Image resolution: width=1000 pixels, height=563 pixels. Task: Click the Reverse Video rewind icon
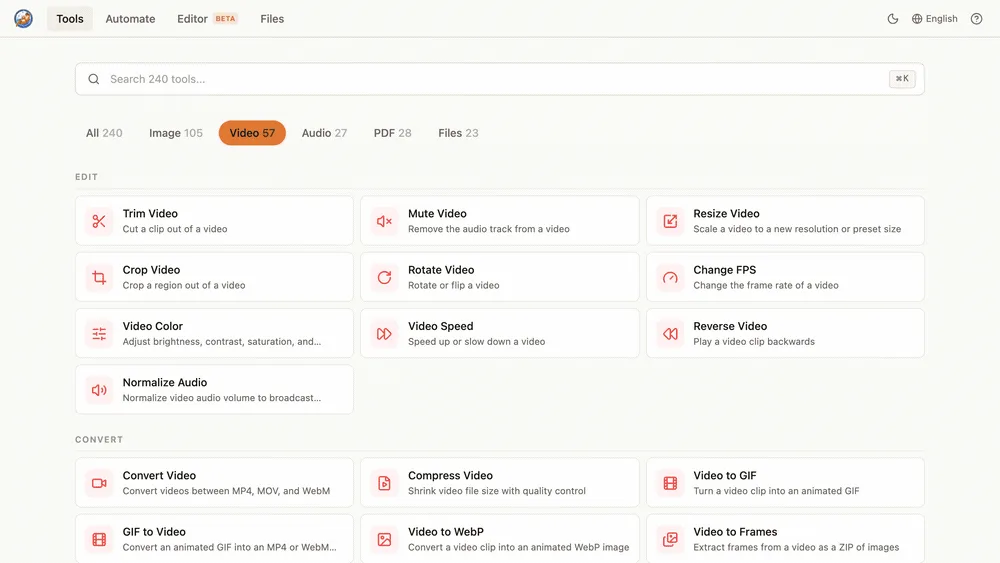(x=670, y=333)
